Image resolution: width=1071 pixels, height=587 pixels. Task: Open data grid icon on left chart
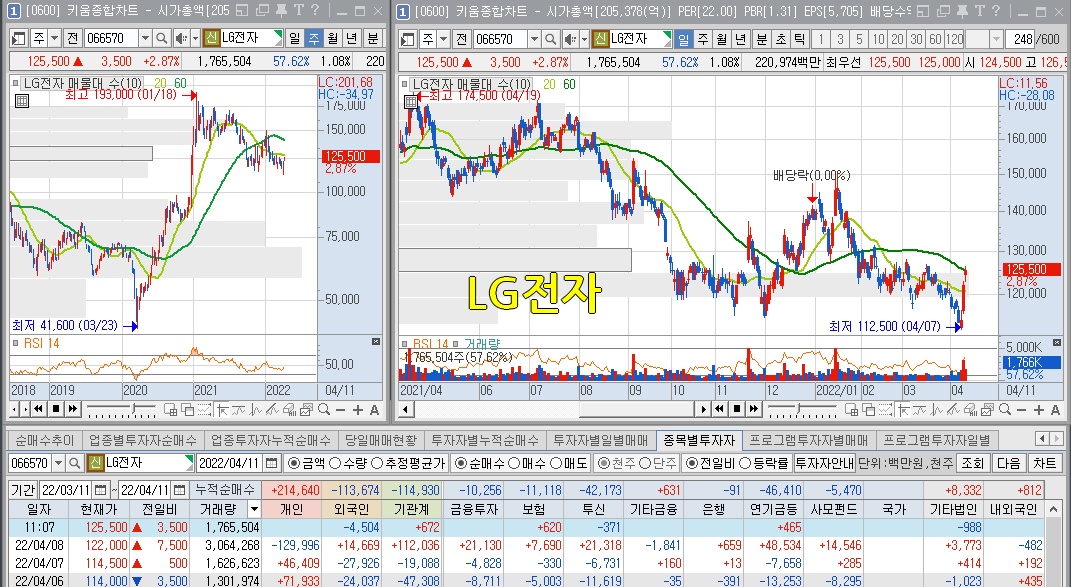(x=21, y=101)
